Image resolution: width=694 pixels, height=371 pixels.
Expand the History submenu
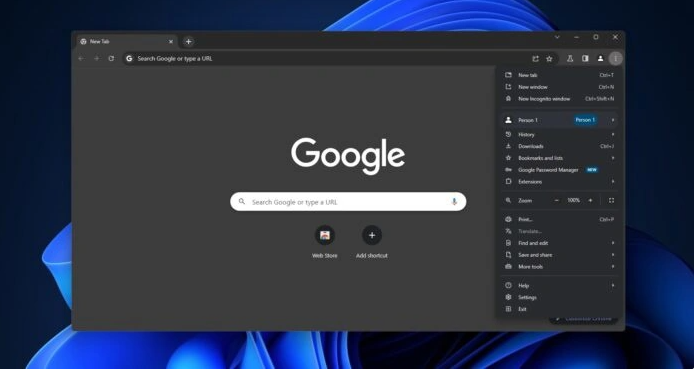click(559, 134)
